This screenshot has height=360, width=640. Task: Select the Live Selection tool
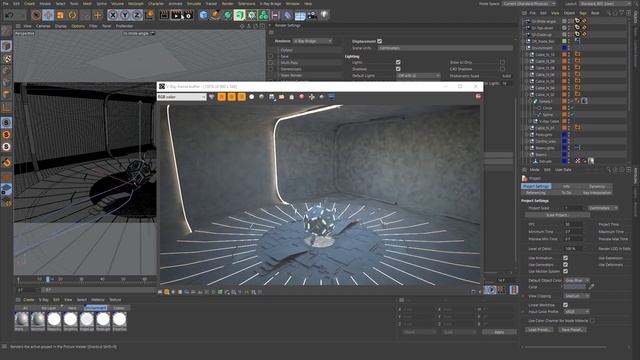coord(36,15)
